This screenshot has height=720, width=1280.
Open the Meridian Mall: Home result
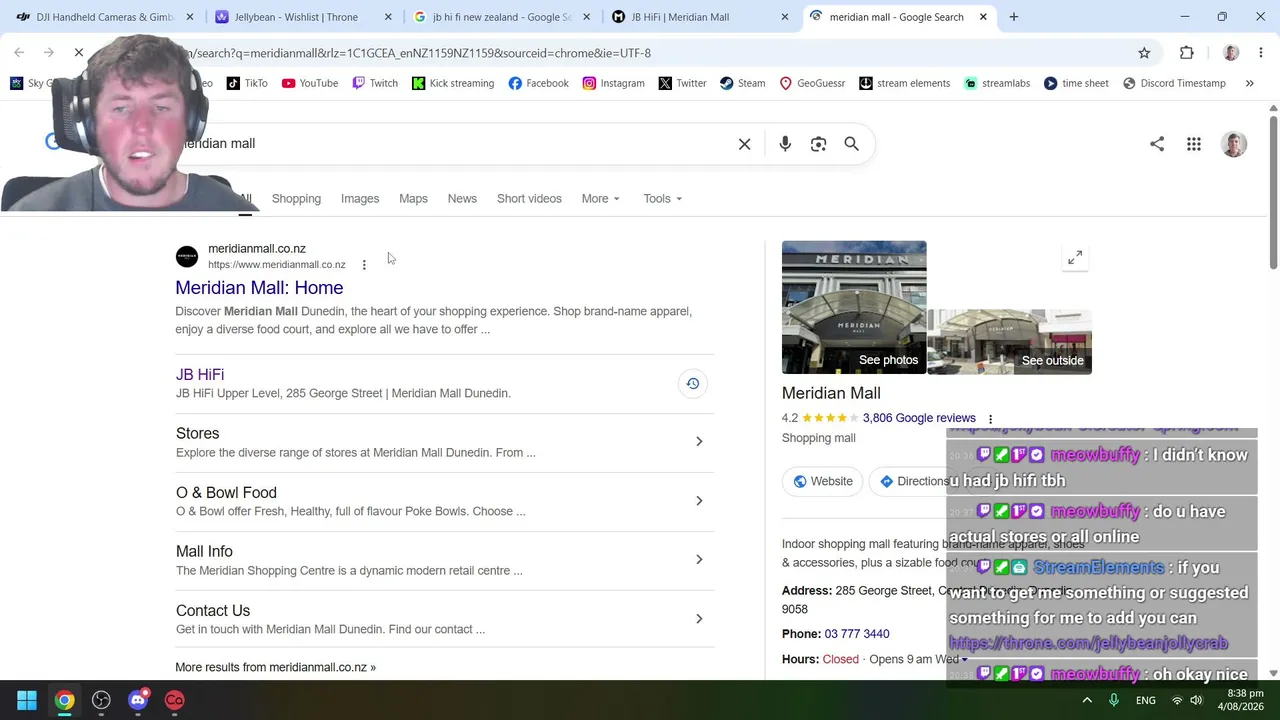tap(259, 288)
